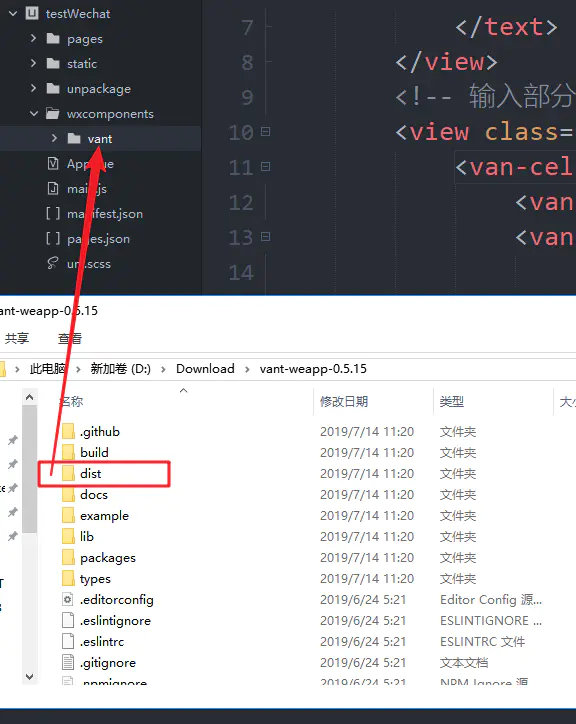Click the lib folder icon

click(68, 537)
